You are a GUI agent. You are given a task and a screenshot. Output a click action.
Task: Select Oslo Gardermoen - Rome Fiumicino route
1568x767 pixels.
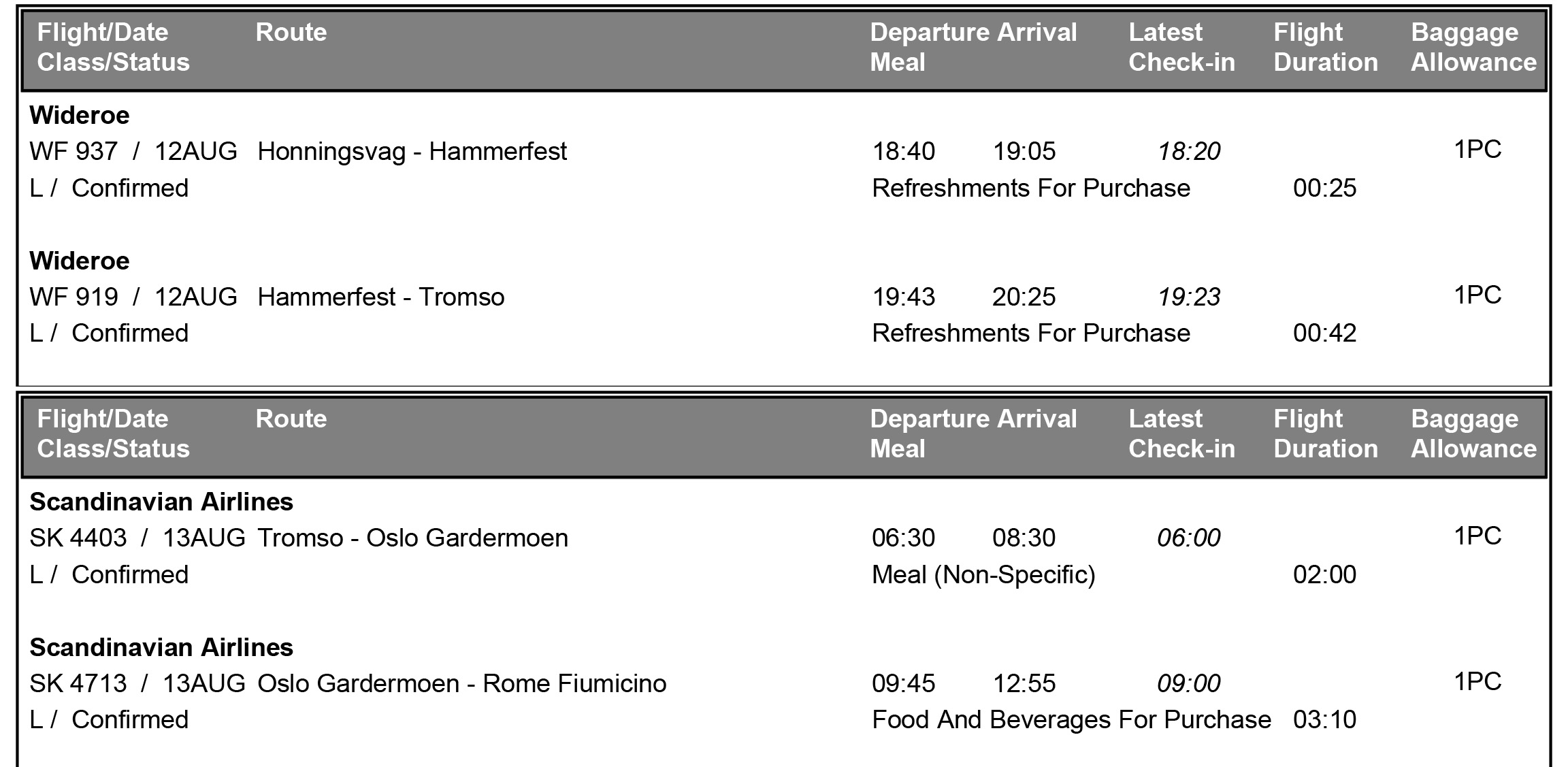click(x=461, y=683)
